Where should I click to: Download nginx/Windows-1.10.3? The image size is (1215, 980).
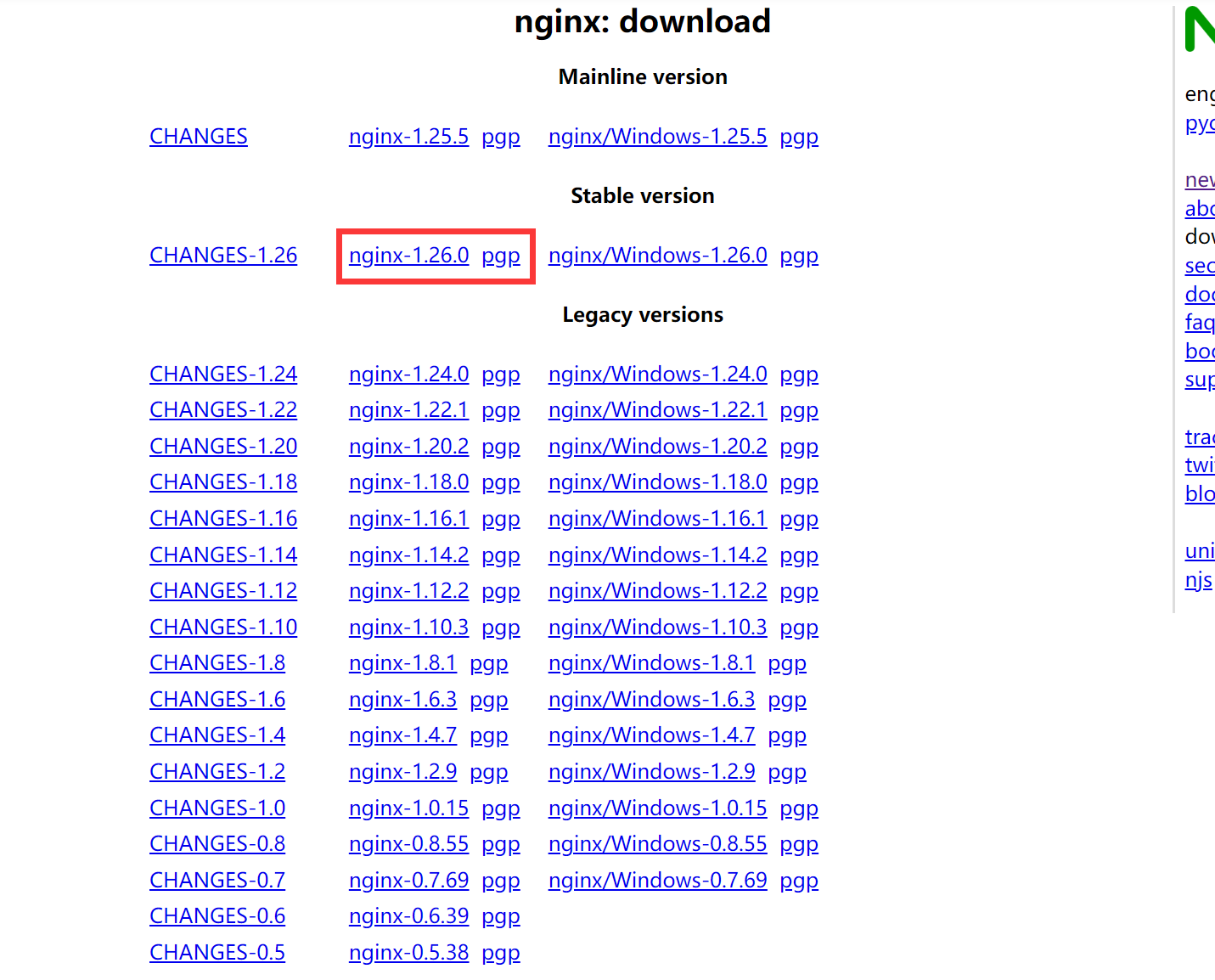coord(657,628)
